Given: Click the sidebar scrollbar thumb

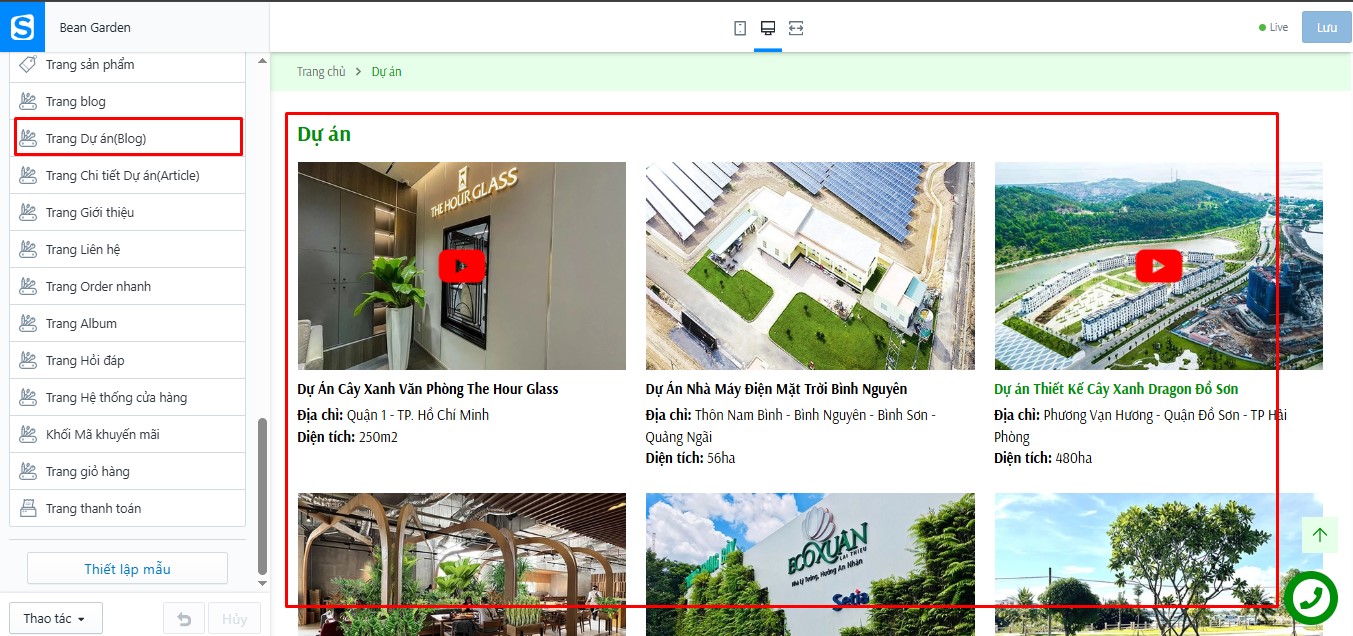Looking at the screenshot, I should (263, 496).
